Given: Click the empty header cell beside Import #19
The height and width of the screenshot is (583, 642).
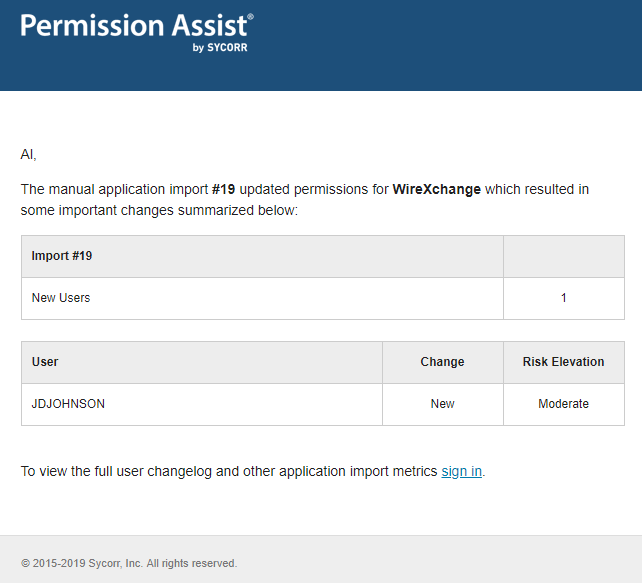Looking at the screenshot, I should pos(564,256).
